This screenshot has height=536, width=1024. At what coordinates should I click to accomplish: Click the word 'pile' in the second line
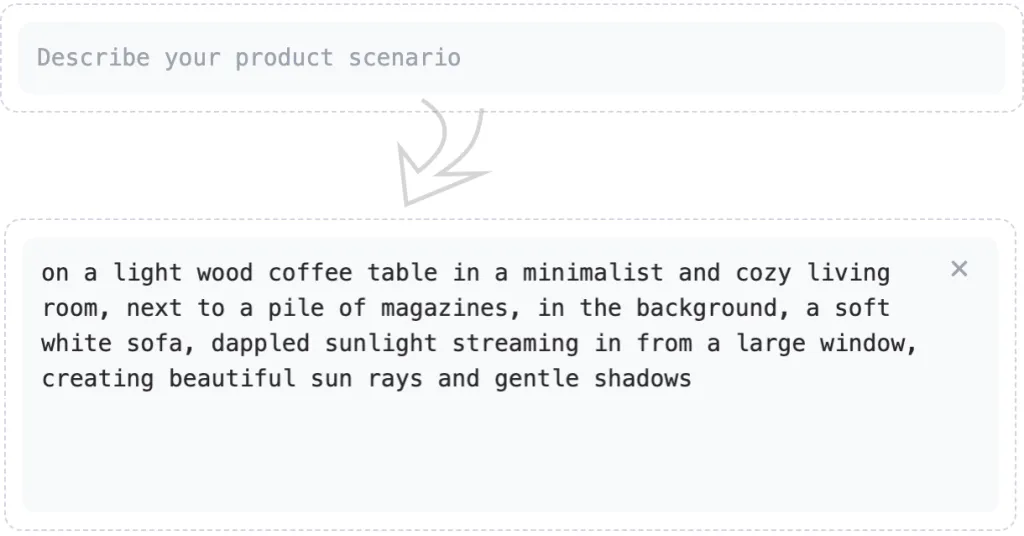296,308
